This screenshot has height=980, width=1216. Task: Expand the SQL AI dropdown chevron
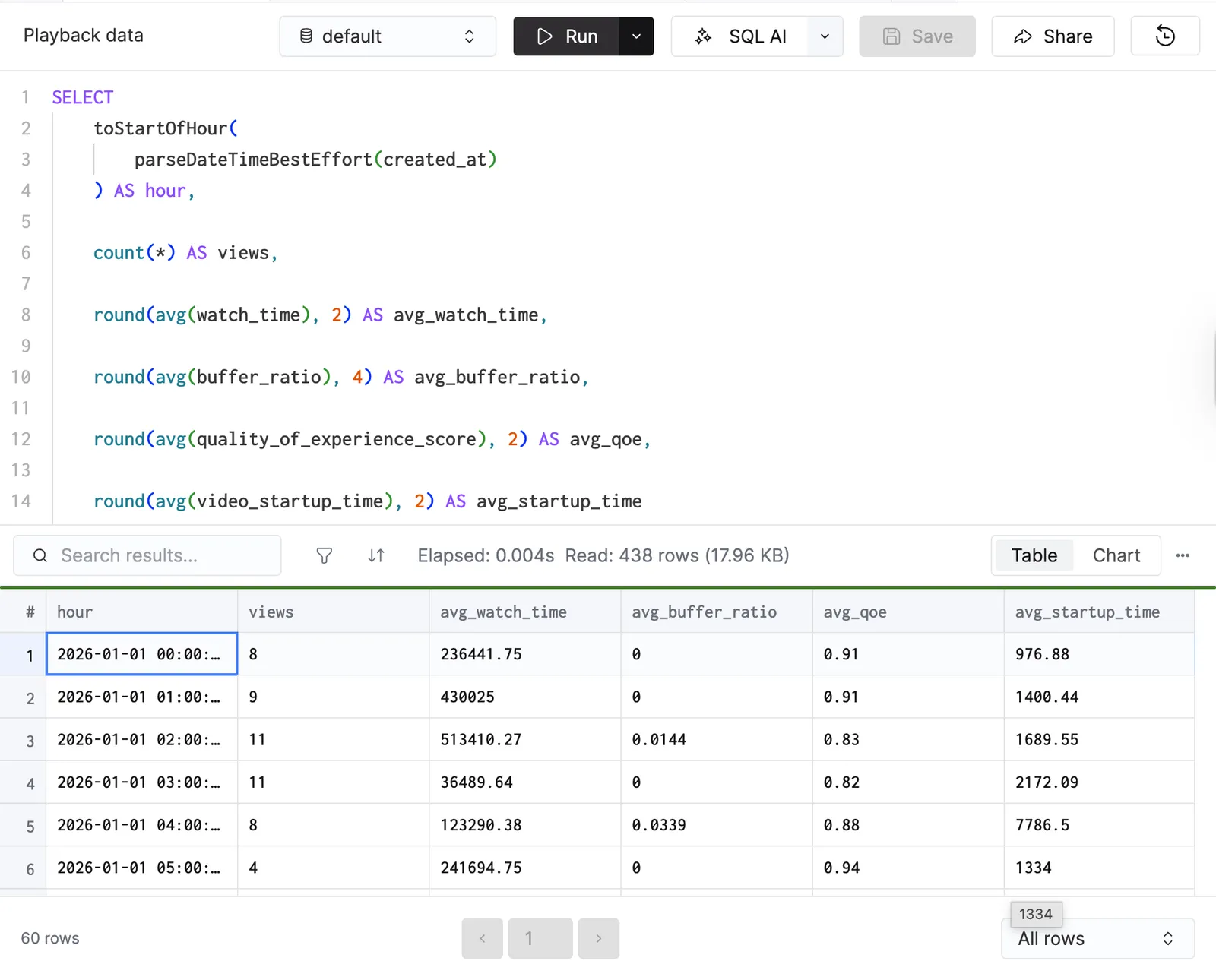825,36
